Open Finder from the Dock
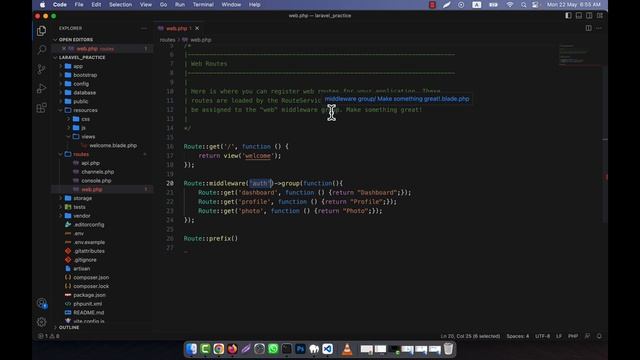Viewport: 640px width, 360px height. (191, 349)
